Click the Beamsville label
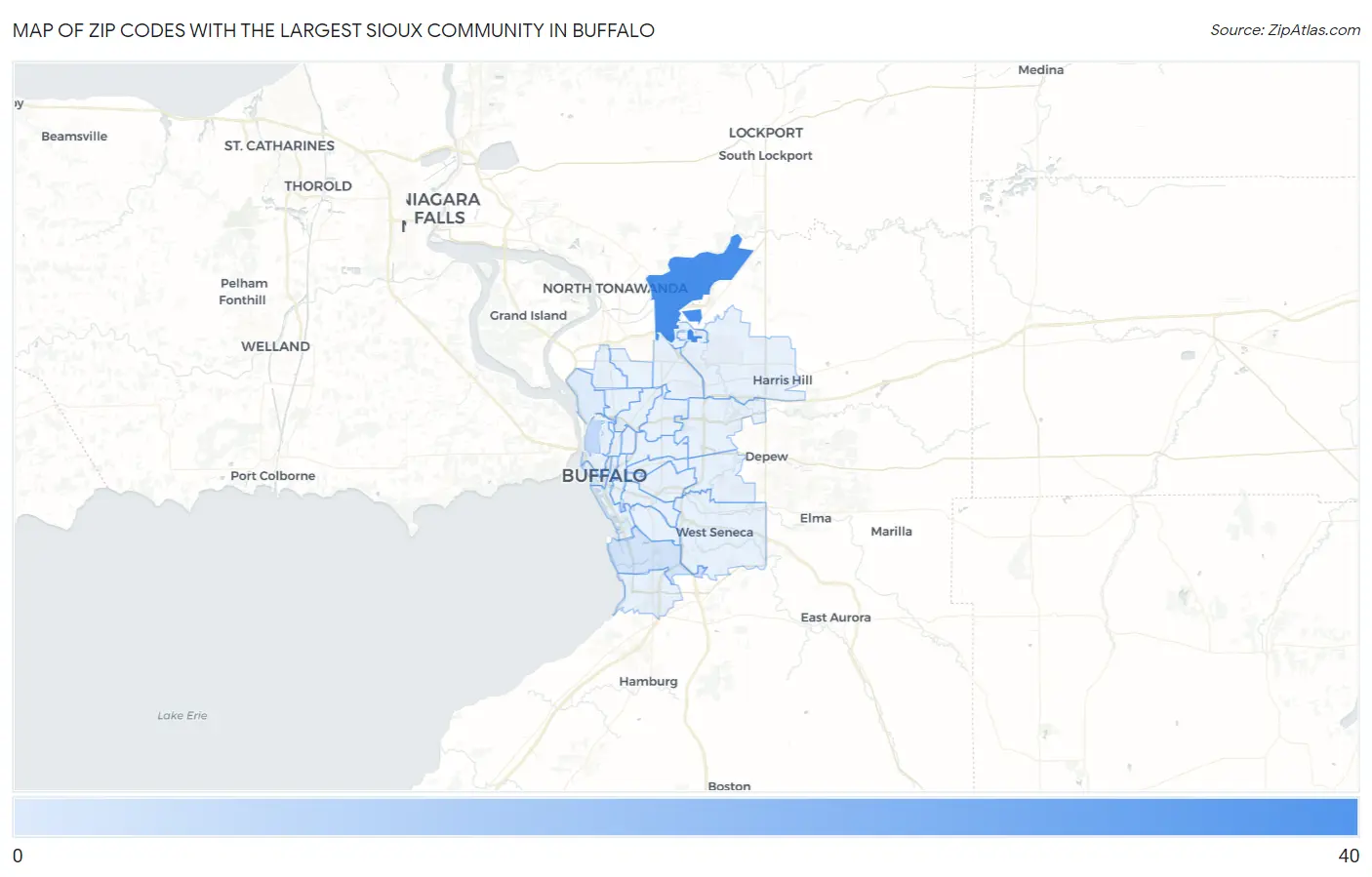Viewport: 1372px width, 877px height. click(x=74, y=137)
